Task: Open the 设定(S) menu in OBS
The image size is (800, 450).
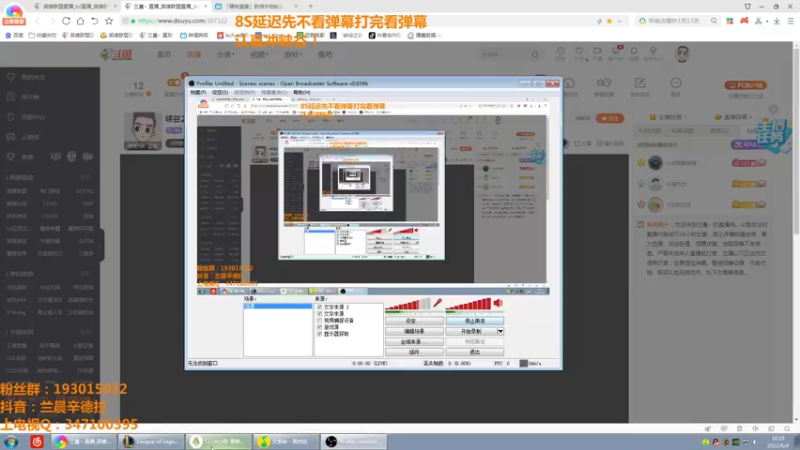Action: point(220,92)
